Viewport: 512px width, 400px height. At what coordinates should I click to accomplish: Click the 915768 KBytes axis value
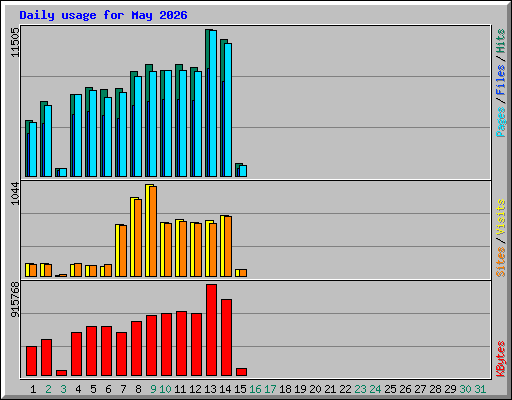click(15, 299)
